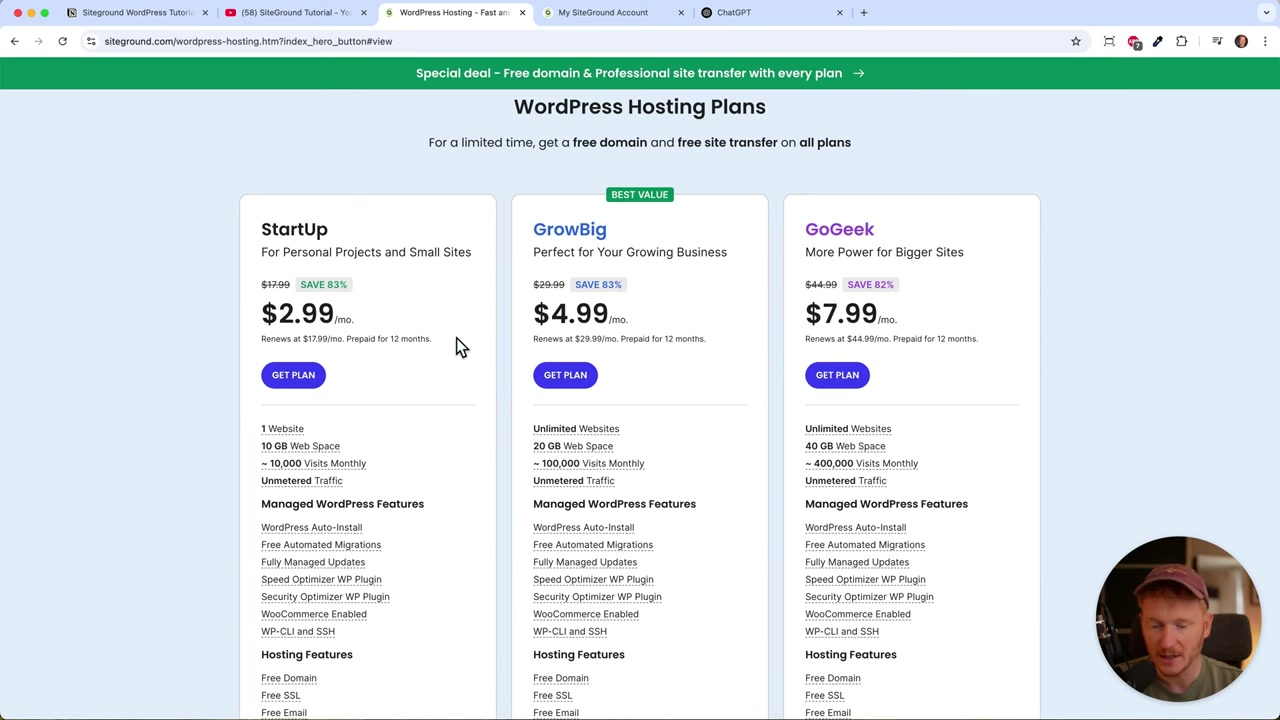Click GoGeek's 40 GB Web Space feature
The height and width of the screenshot is (720, 1280).
pyautogui.click(x=845, y=446)
